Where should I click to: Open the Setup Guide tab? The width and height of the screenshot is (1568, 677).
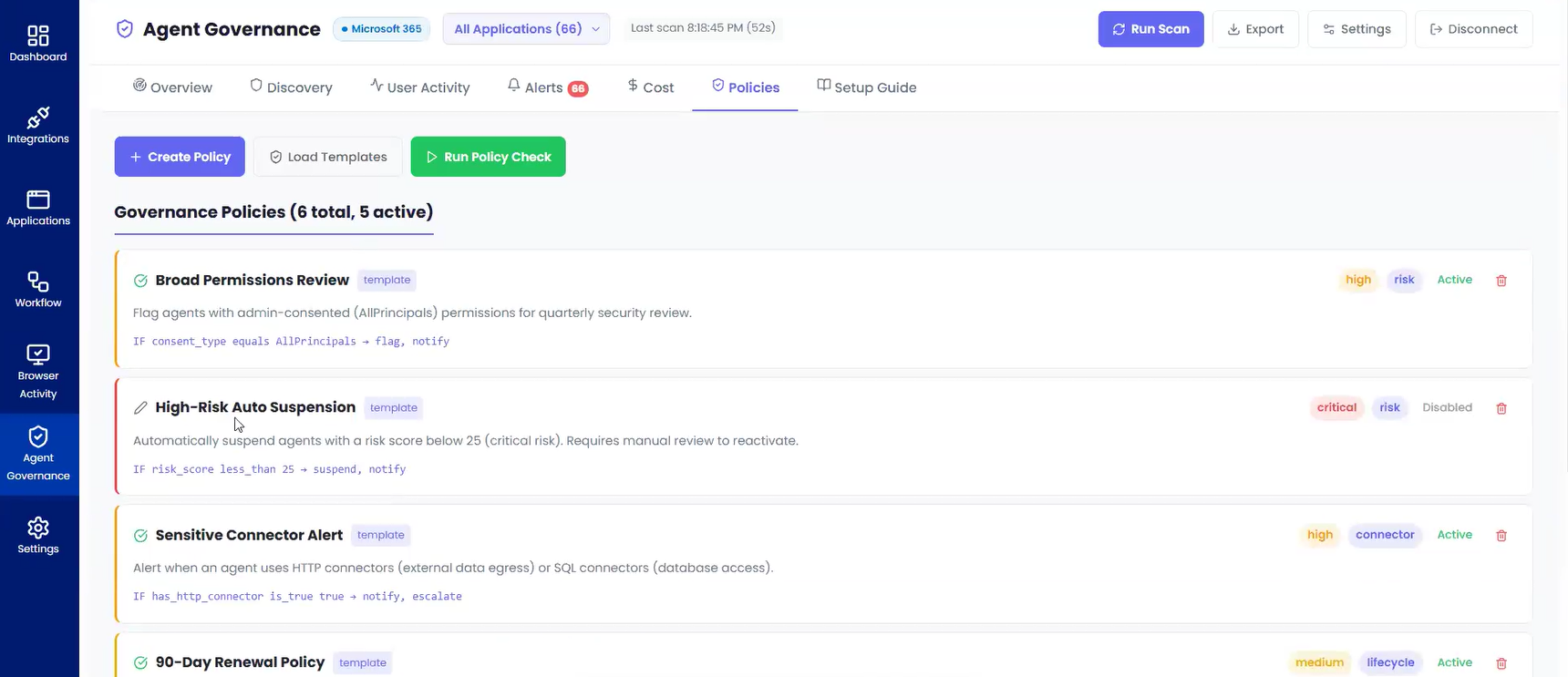click(866, 87)
